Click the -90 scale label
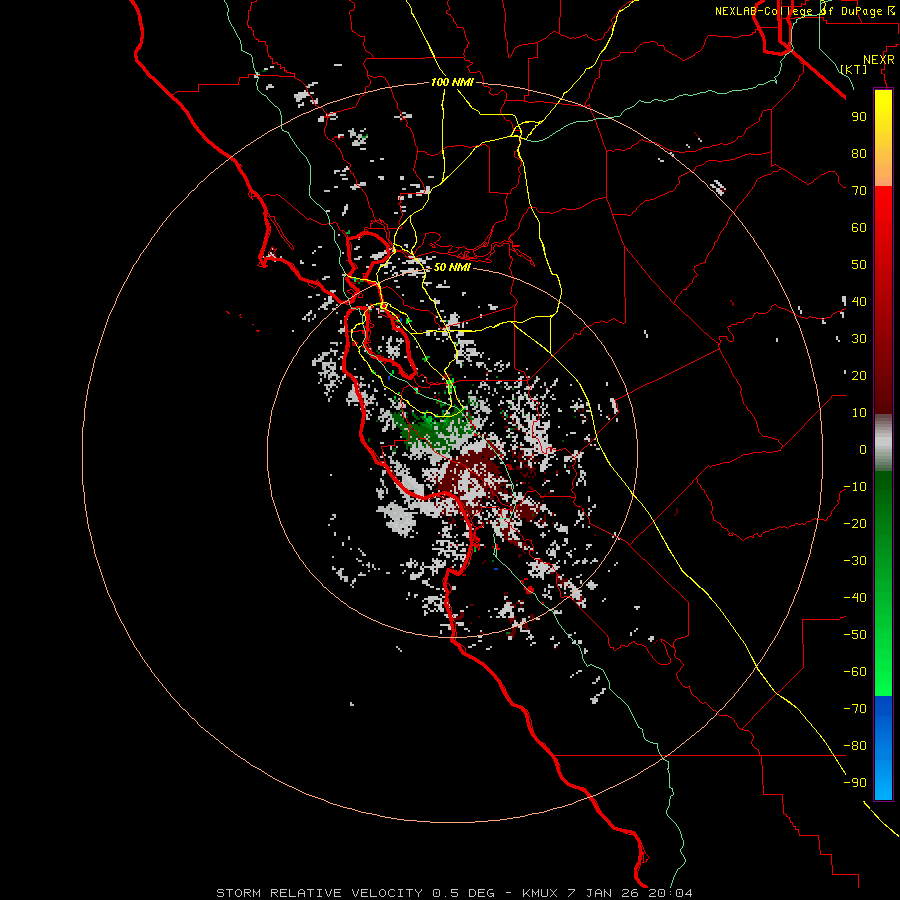The image size is (900, 900). (855, 783)
